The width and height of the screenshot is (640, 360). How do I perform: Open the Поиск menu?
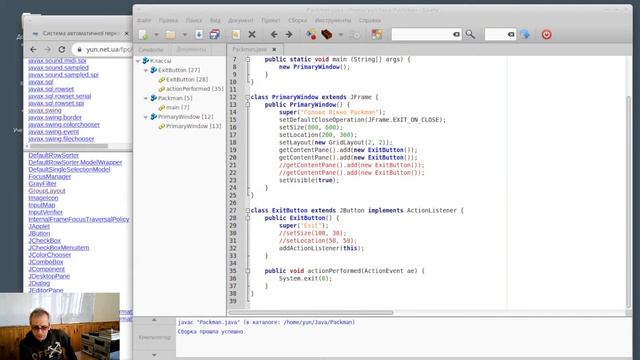pyautogui.click(x=194, y=20)
